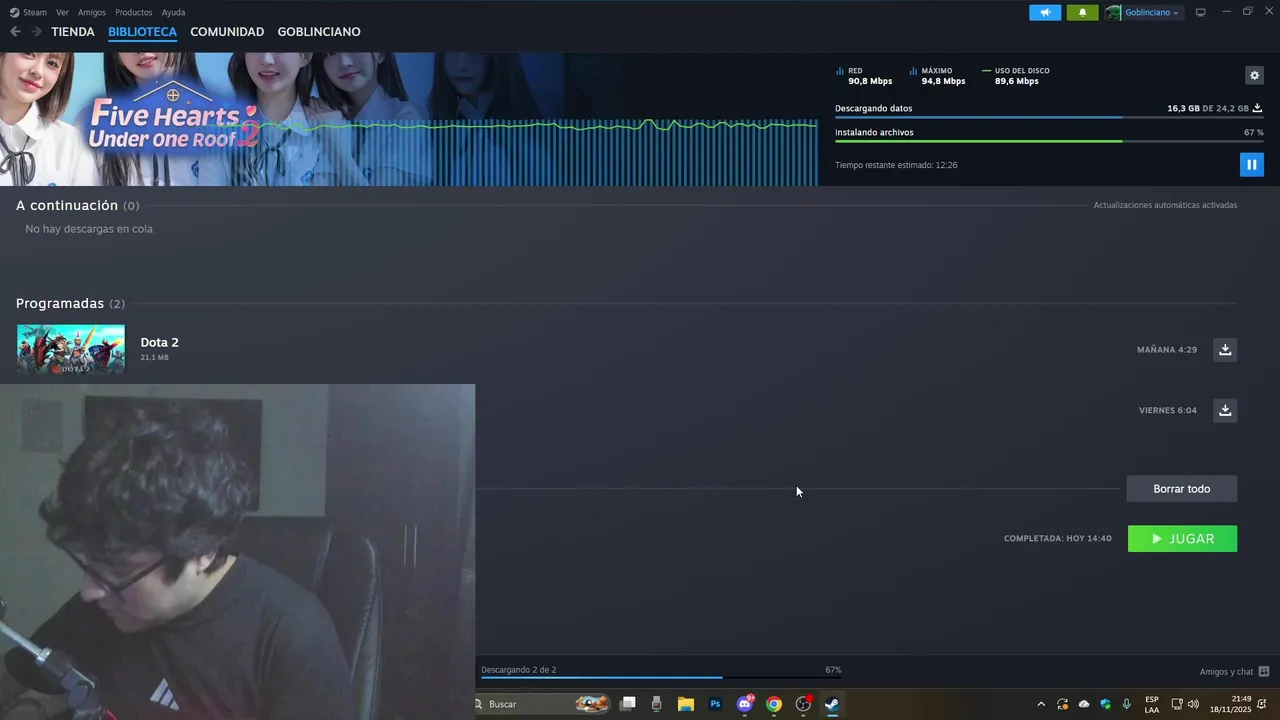Click the Steam taskbar icon
The image size is (1280, 720).
pos(832,704)
